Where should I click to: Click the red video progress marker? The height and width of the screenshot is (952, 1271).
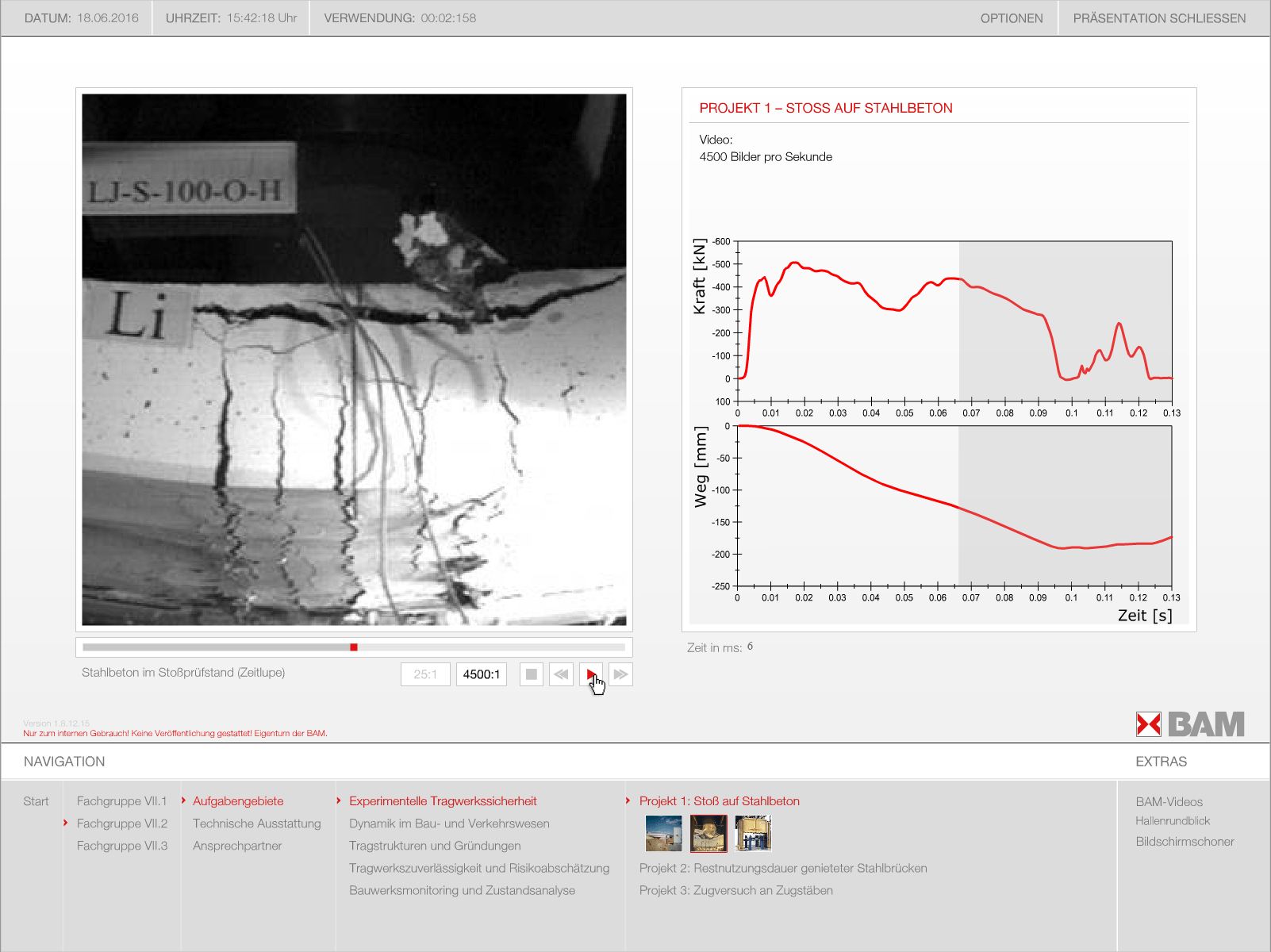pyautogui.click(x=354, y=647)
